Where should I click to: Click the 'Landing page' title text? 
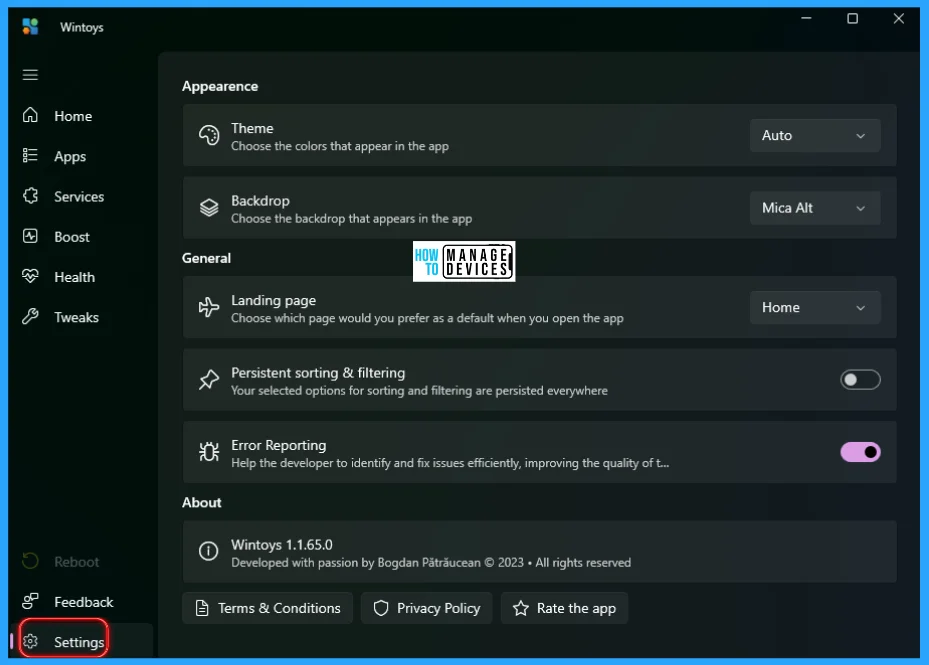(x=273, y=300)
